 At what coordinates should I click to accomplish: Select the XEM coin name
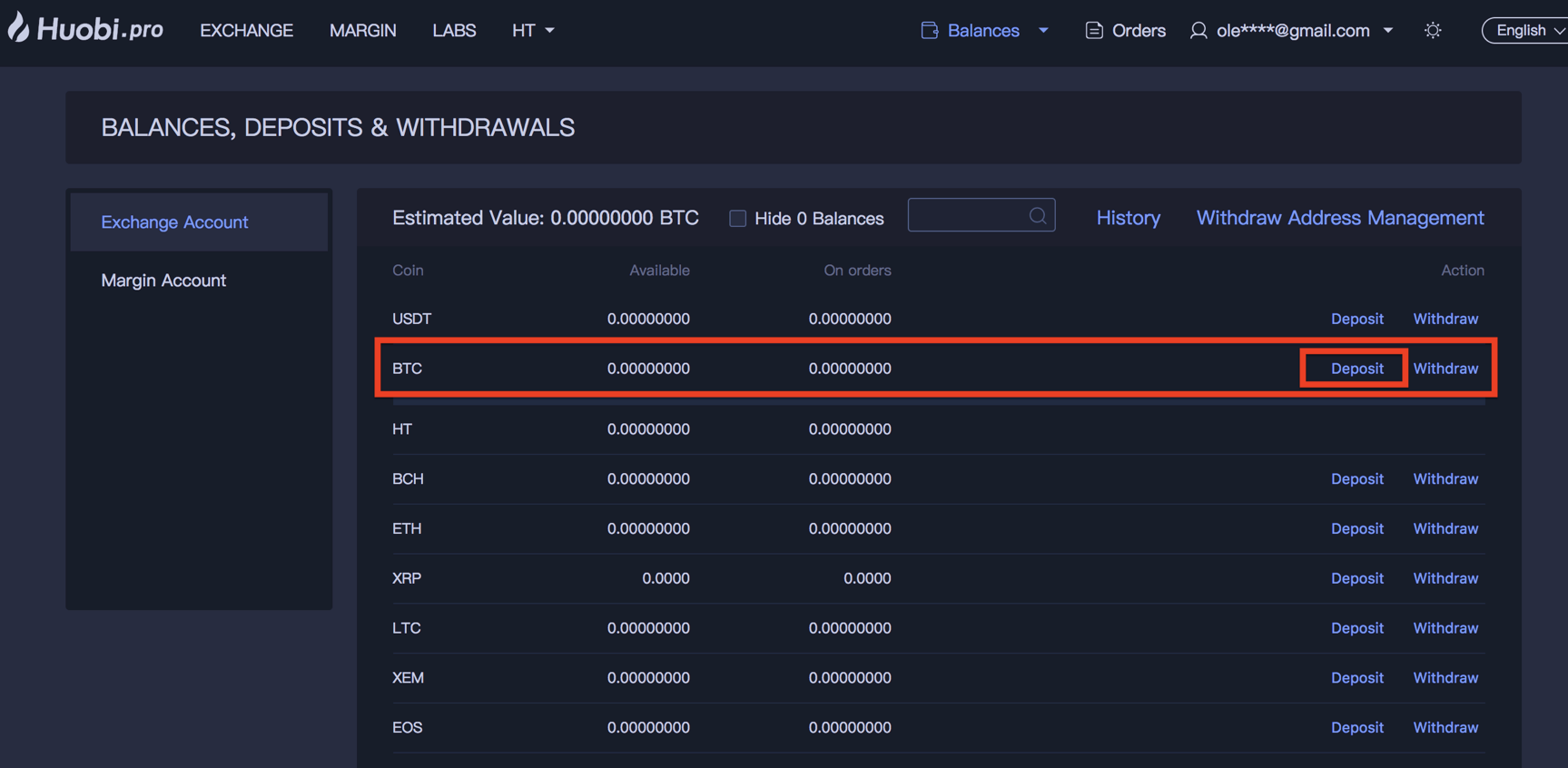click(408, 678)
